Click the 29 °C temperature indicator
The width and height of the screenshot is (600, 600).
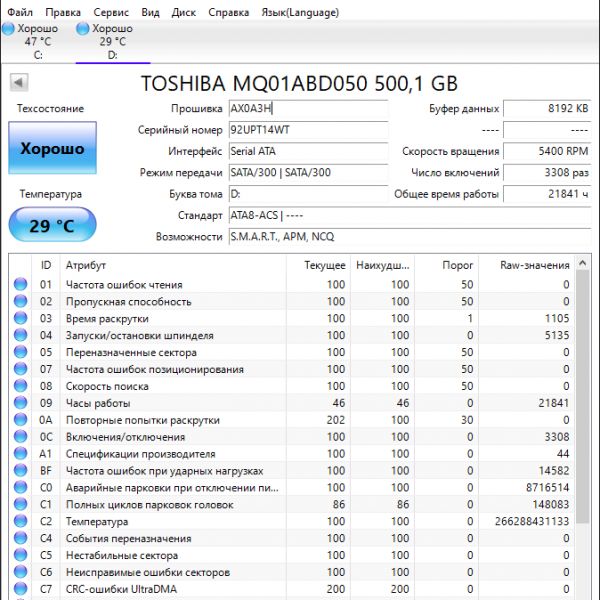coord(52,225)
